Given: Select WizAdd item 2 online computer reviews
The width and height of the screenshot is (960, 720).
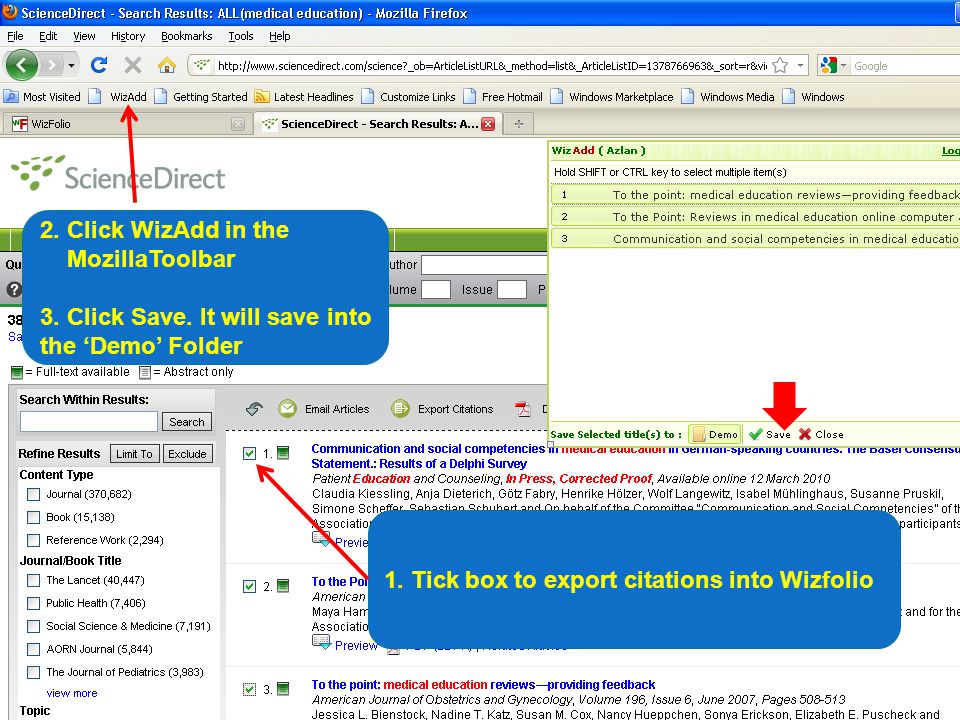Looking at the screenshot, I should [x=756, y=217].
